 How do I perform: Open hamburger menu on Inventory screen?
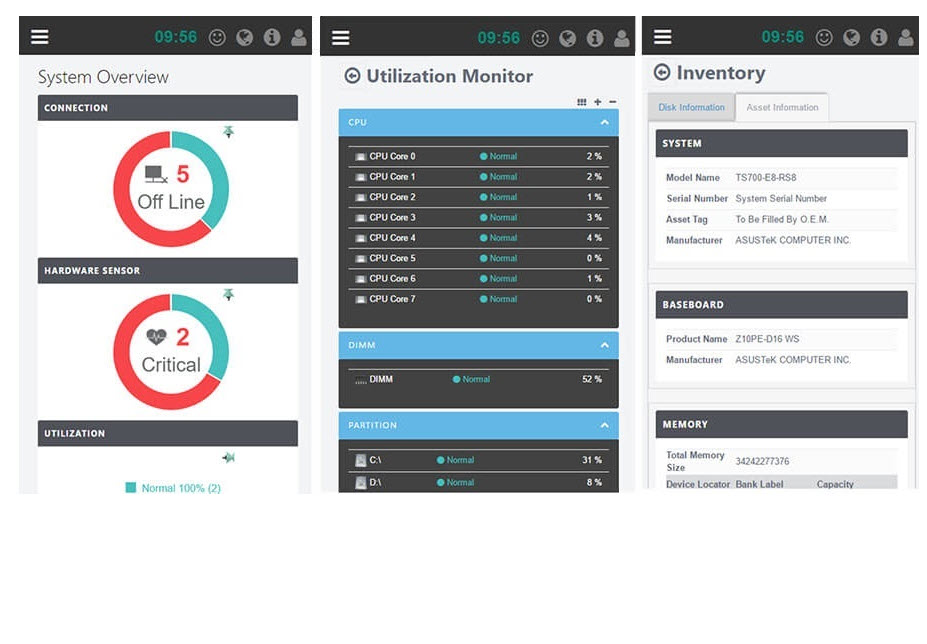click(662, 37)
